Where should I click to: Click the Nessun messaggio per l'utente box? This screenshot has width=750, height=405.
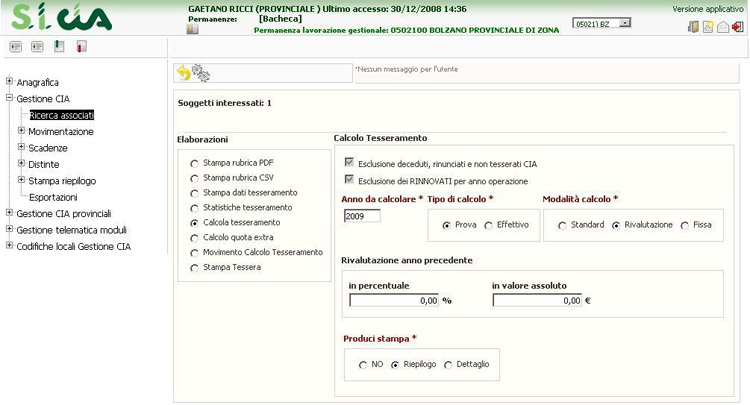point(546,73)
